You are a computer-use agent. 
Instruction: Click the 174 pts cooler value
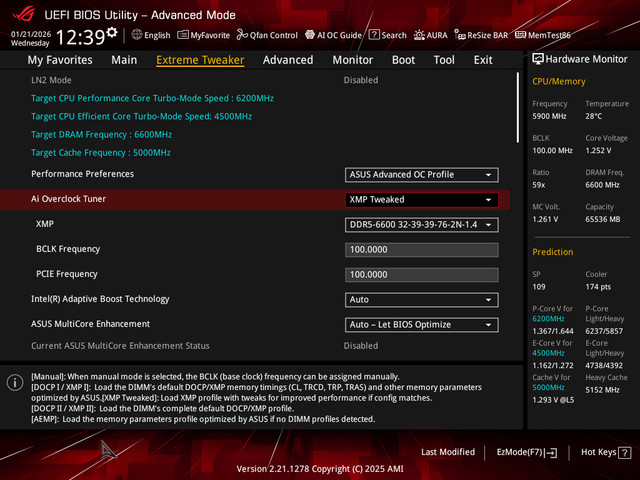point(598,287)
